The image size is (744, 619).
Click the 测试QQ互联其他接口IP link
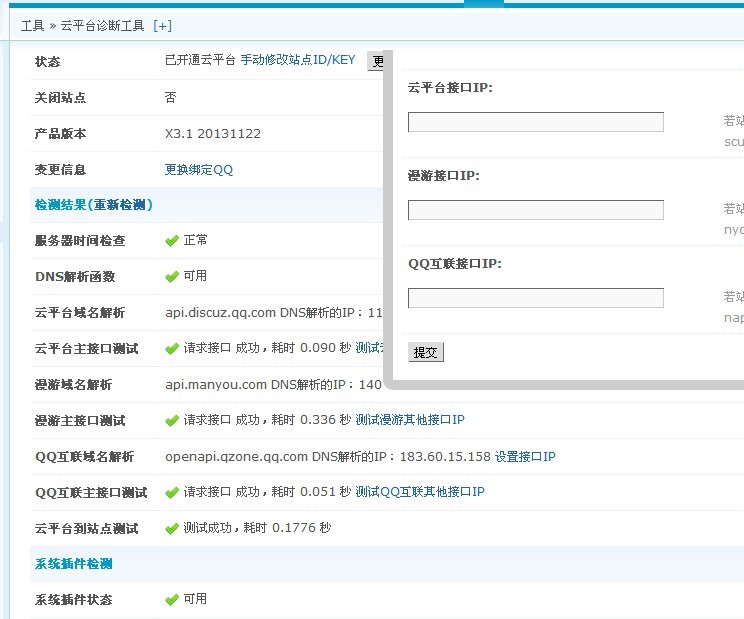point(419,492)
